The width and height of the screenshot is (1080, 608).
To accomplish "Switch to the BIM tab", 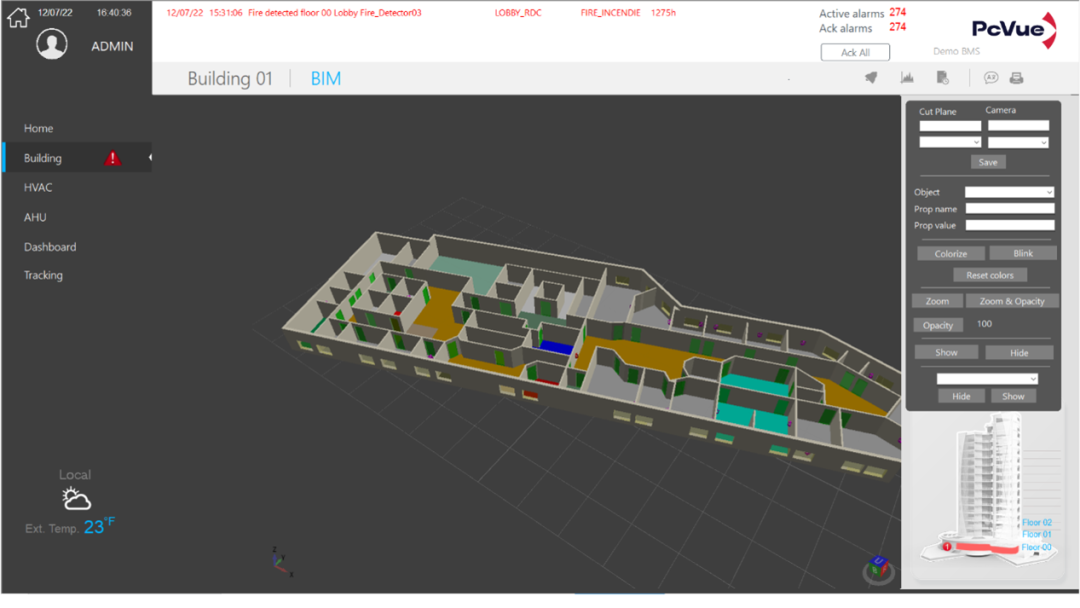I will tap(325, 77).
